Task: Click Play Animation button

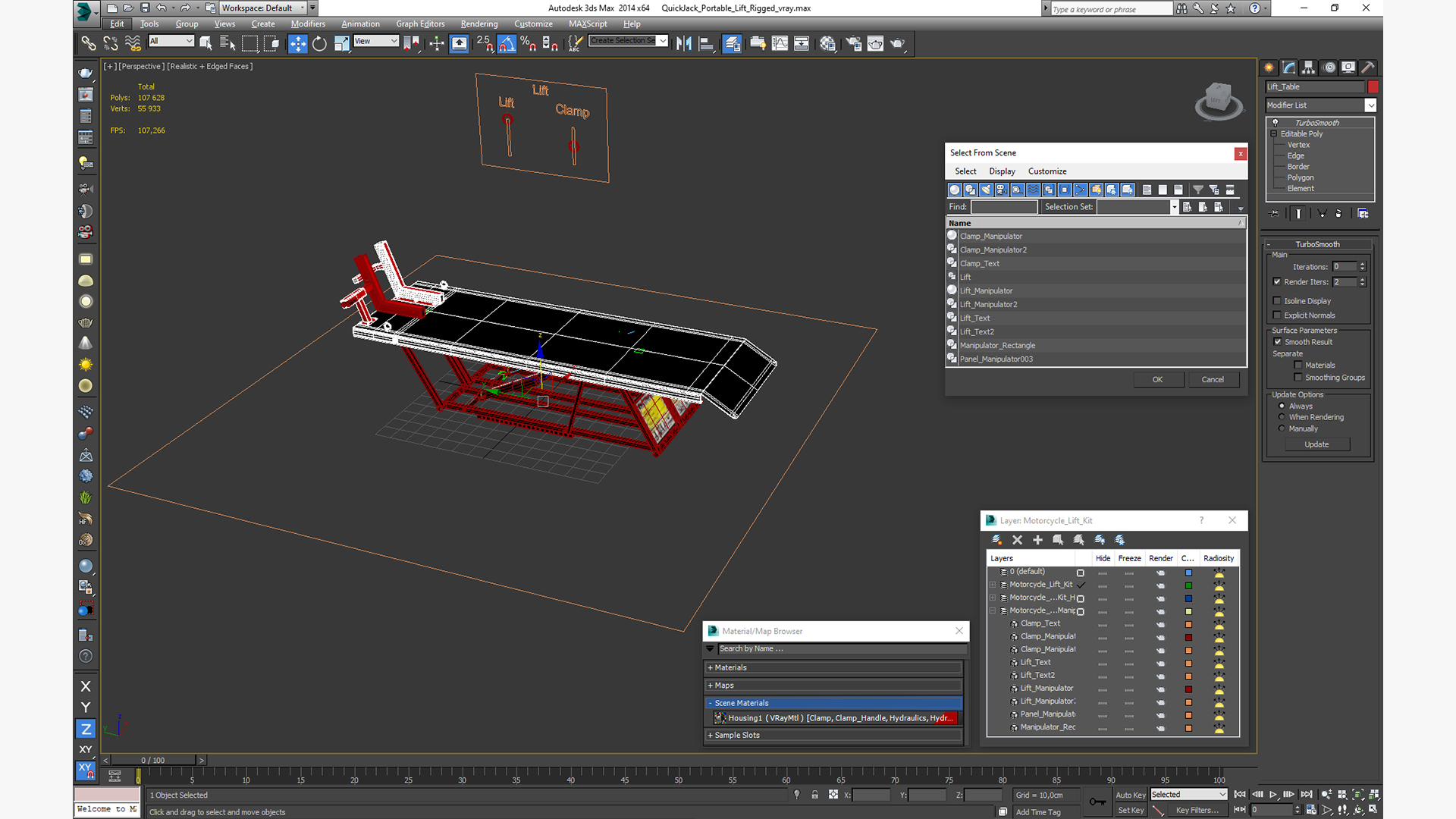Action: tap(1273, 795)
